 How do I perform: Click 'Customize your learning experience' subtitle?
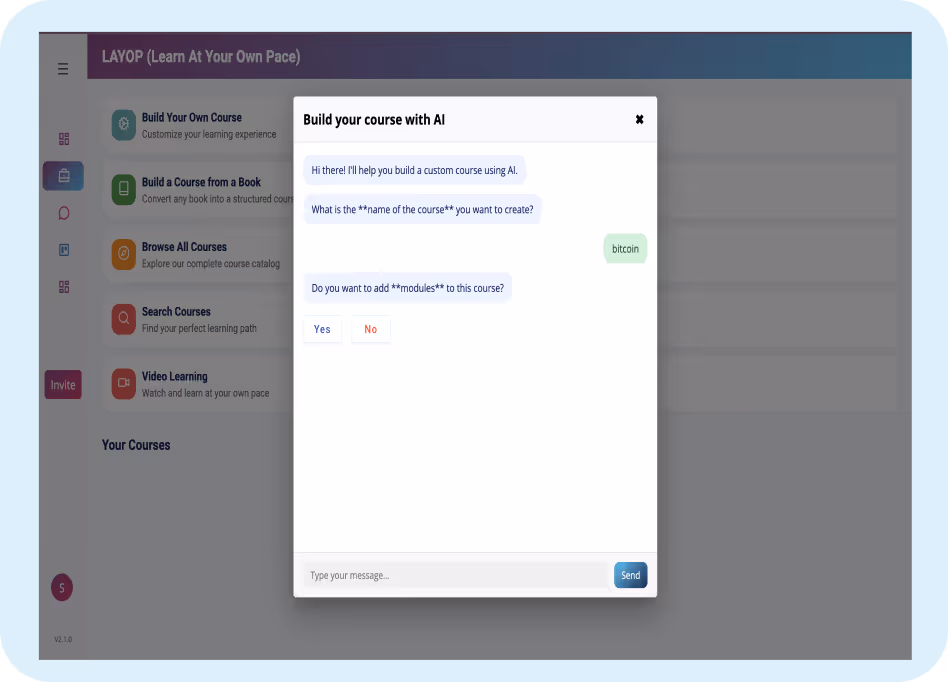click(209, 134)
